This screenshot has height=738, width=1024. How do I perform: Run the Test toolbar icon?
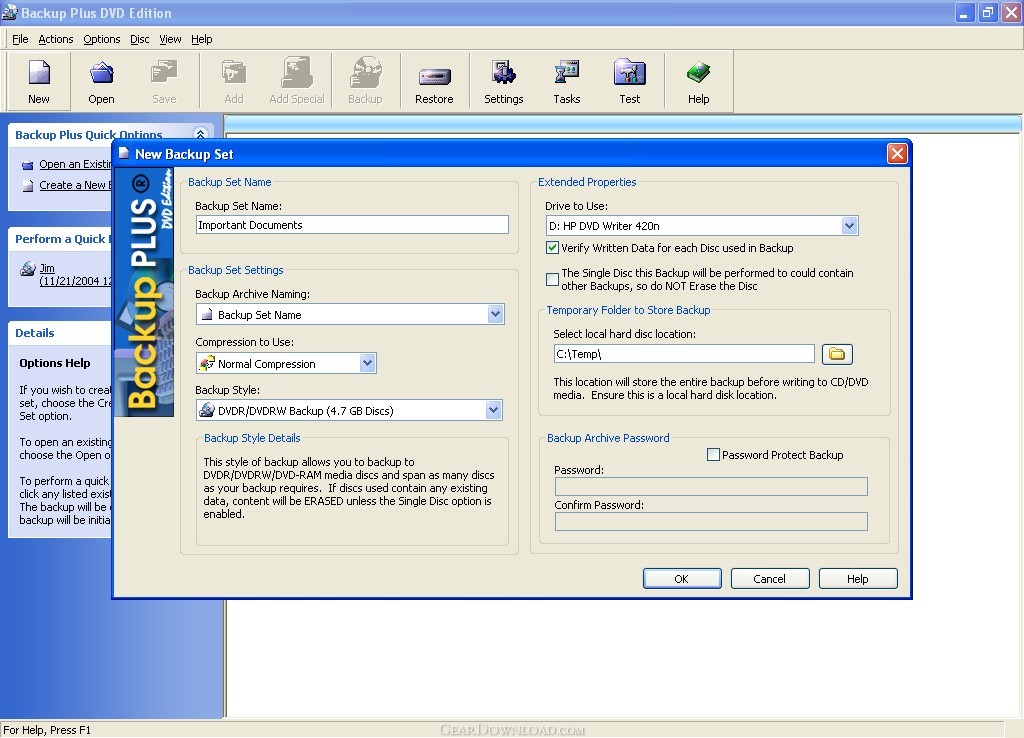630,82
